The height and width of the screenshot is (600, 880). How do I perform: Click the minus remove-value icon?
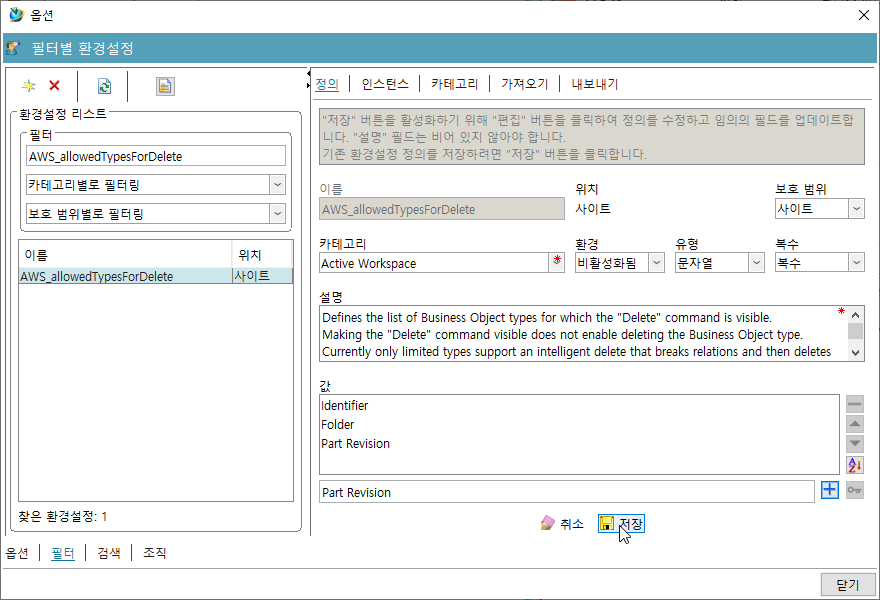click(854, 404)
